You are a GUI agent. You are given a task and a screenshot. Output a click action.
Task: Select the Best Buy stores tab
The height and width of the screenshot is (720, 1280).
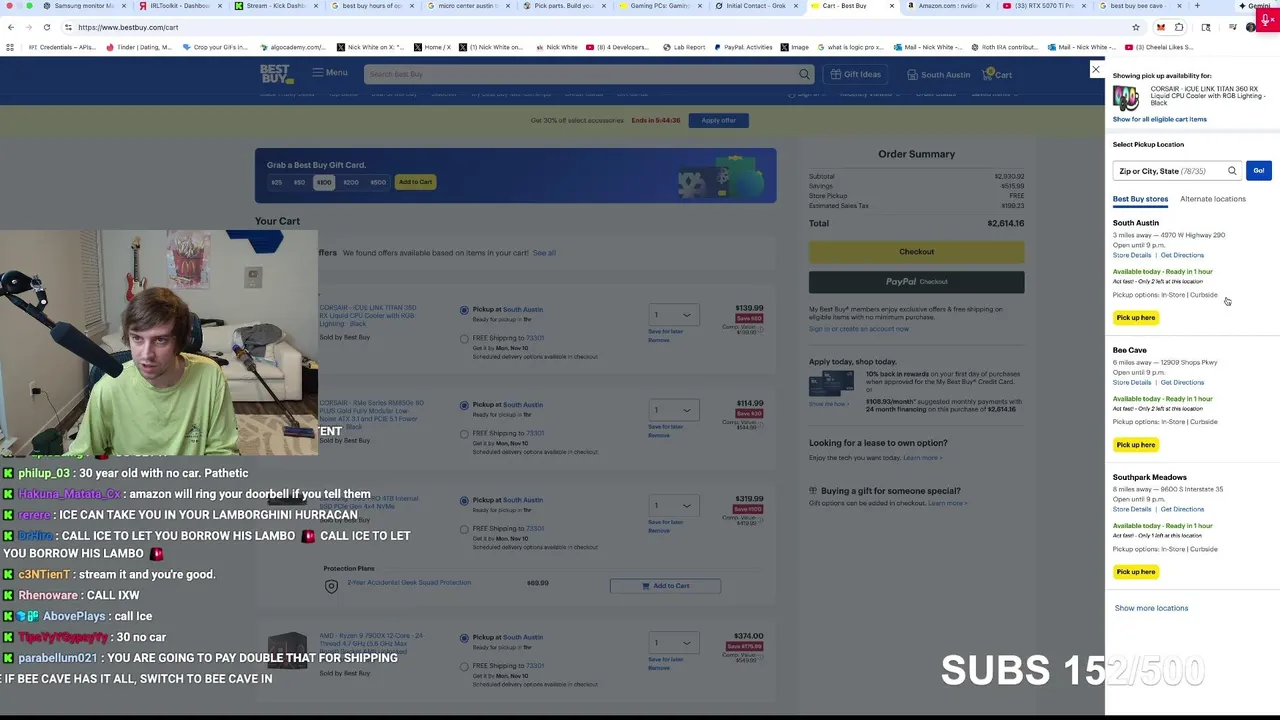pyautogui.click(x=1140, y=199)
